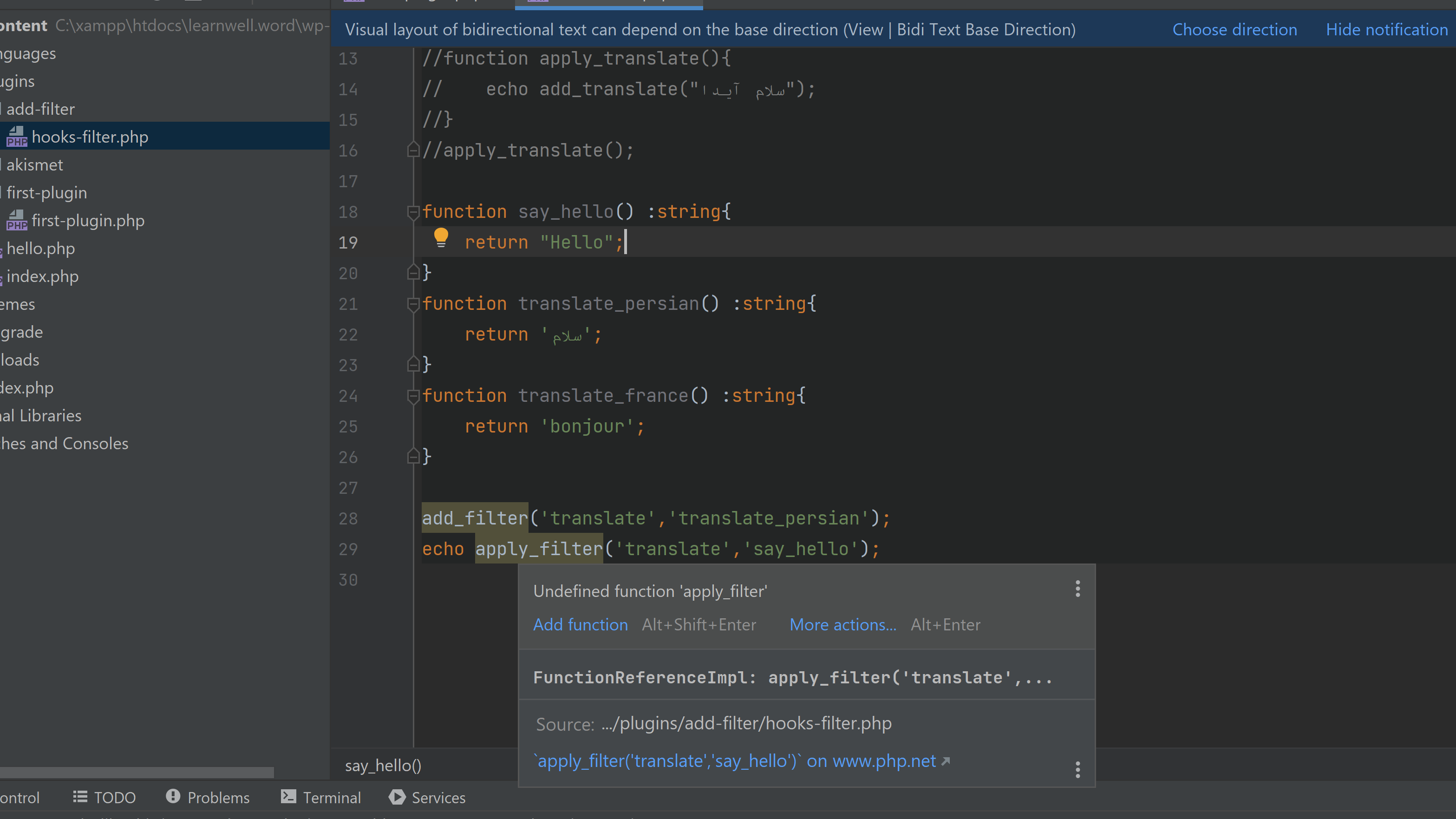Image resolution: width=1456 pixels, height=819 pixels.
Task: Click the Problems warning icon
Action: 173,797
